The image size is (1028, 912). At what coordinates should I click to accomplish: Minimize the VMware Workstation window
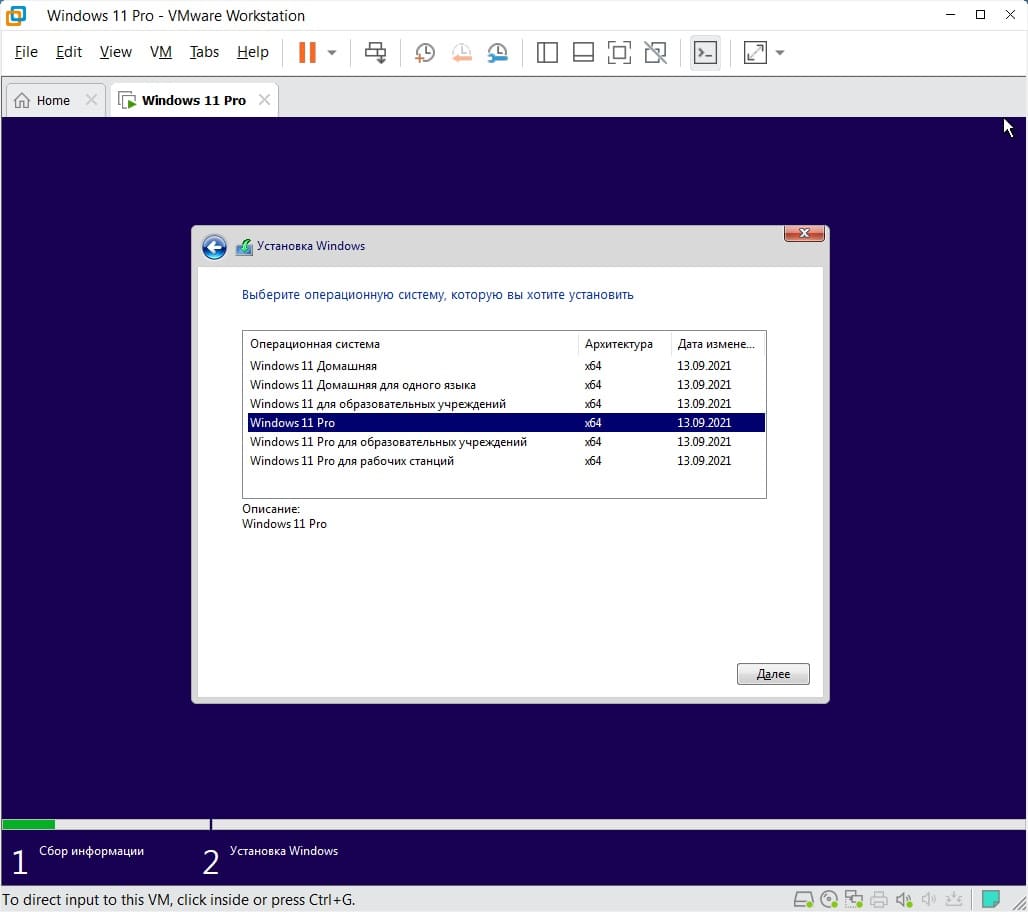coord(950,14)
